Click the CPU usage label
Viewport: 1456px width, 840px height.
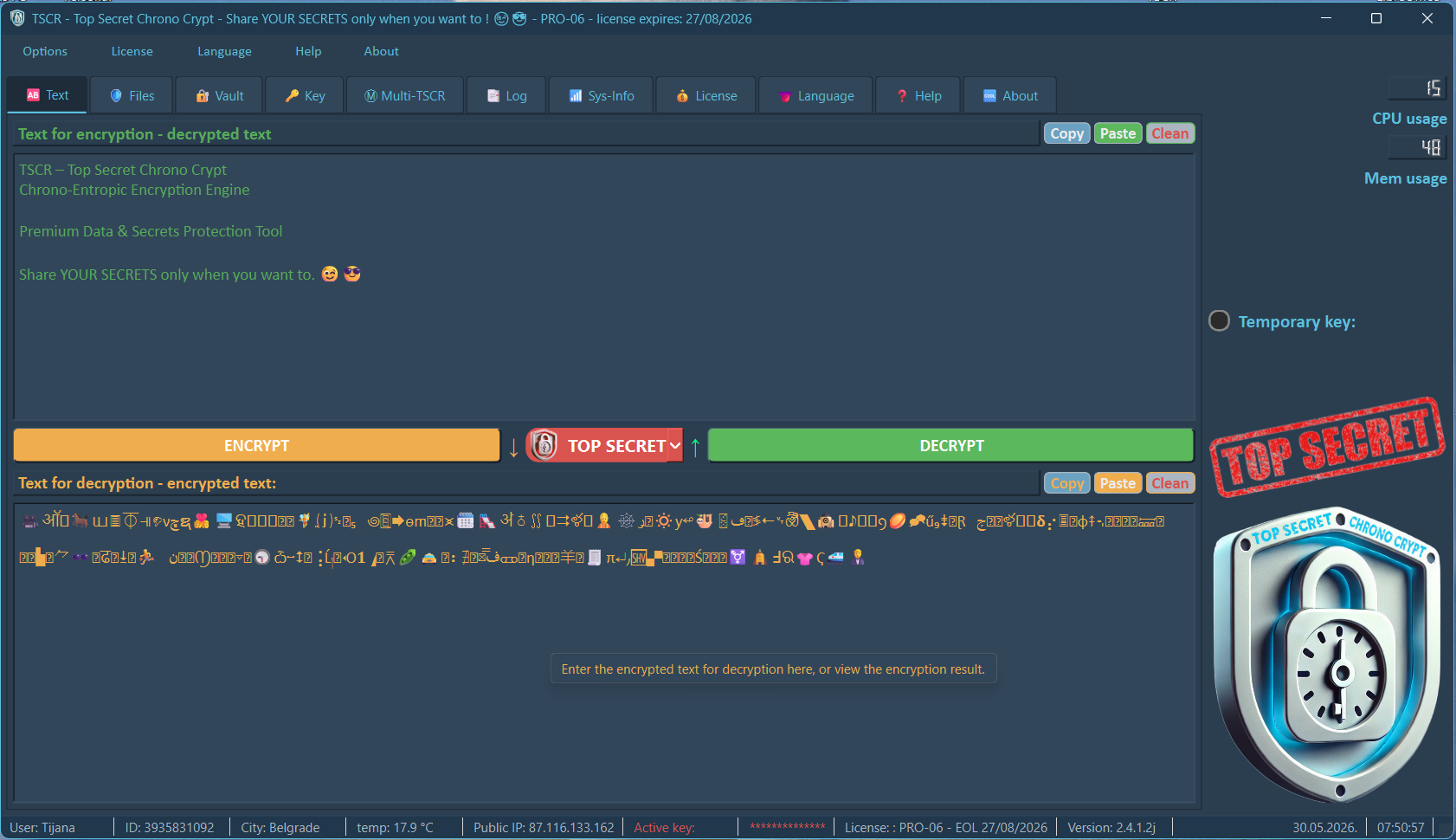[1409, 119]
